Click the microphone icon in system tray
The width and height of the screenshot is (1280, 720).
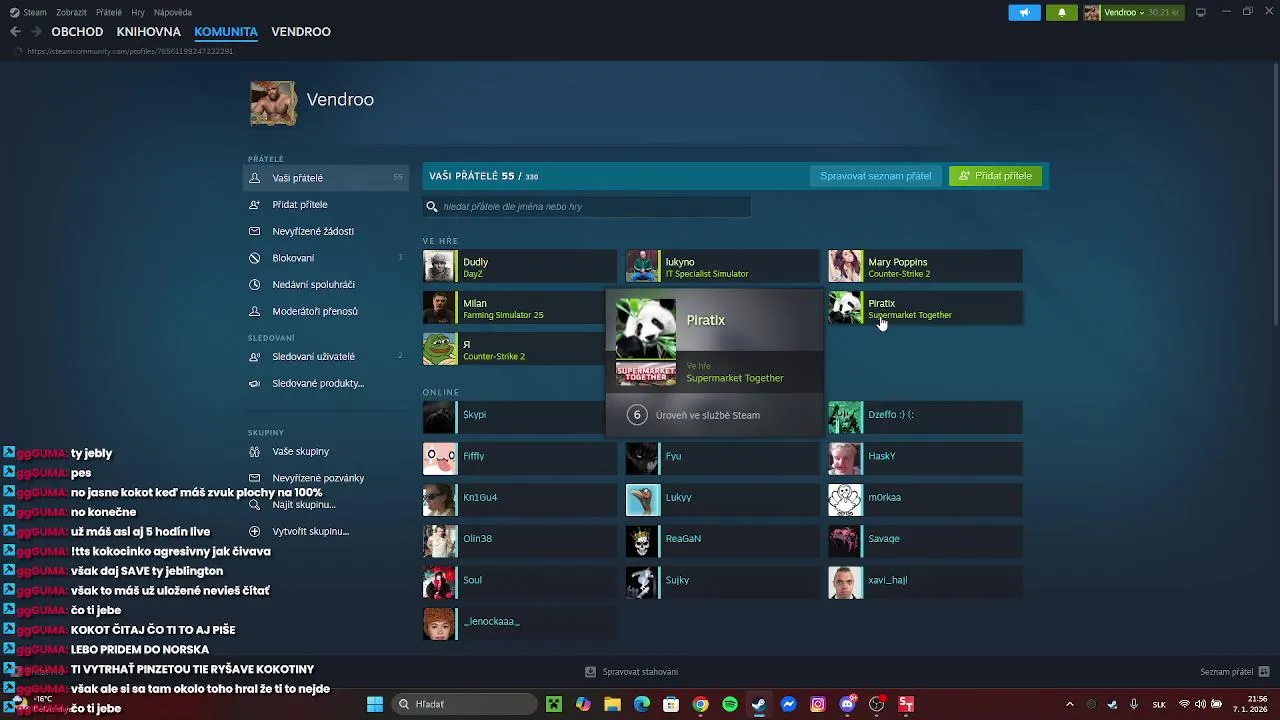tap(1136, 704)
